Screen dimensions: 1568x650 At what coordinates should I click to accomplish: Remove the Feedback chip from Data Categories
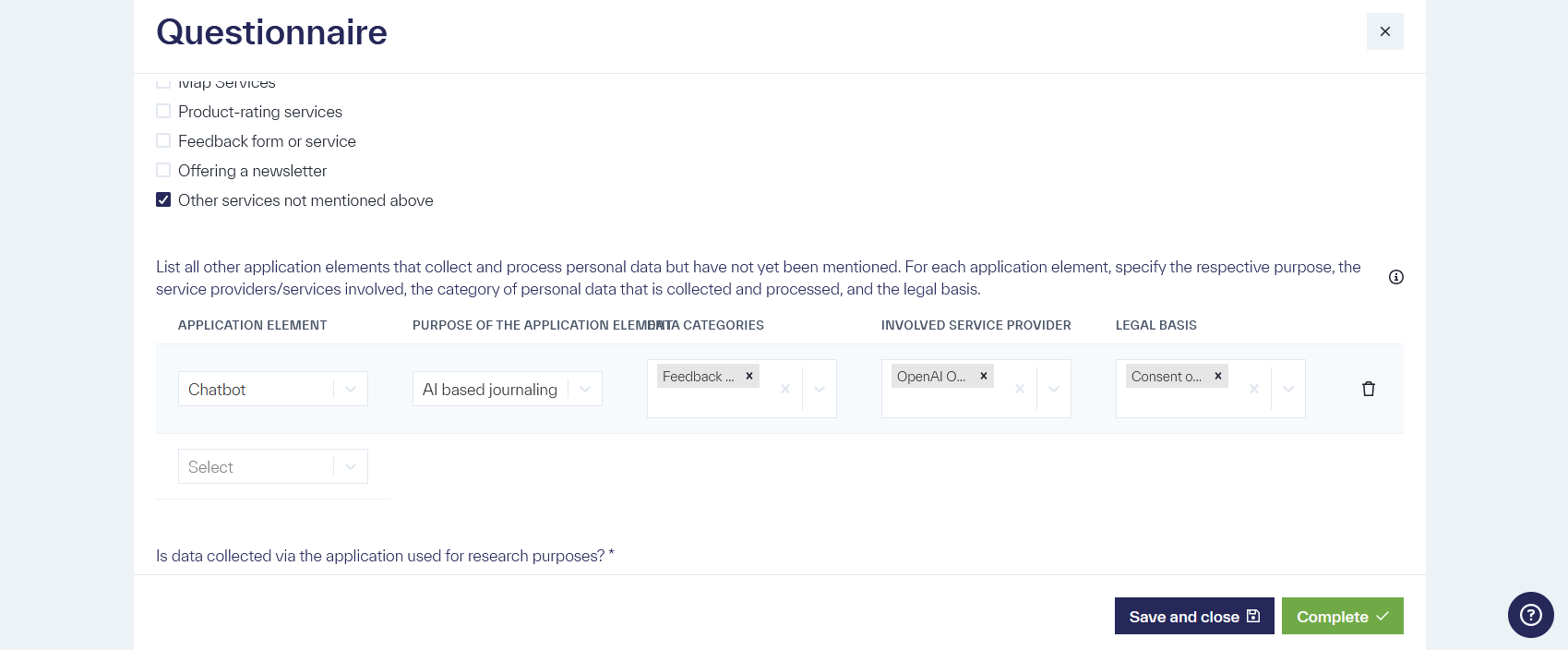click(x=748, y=376)
